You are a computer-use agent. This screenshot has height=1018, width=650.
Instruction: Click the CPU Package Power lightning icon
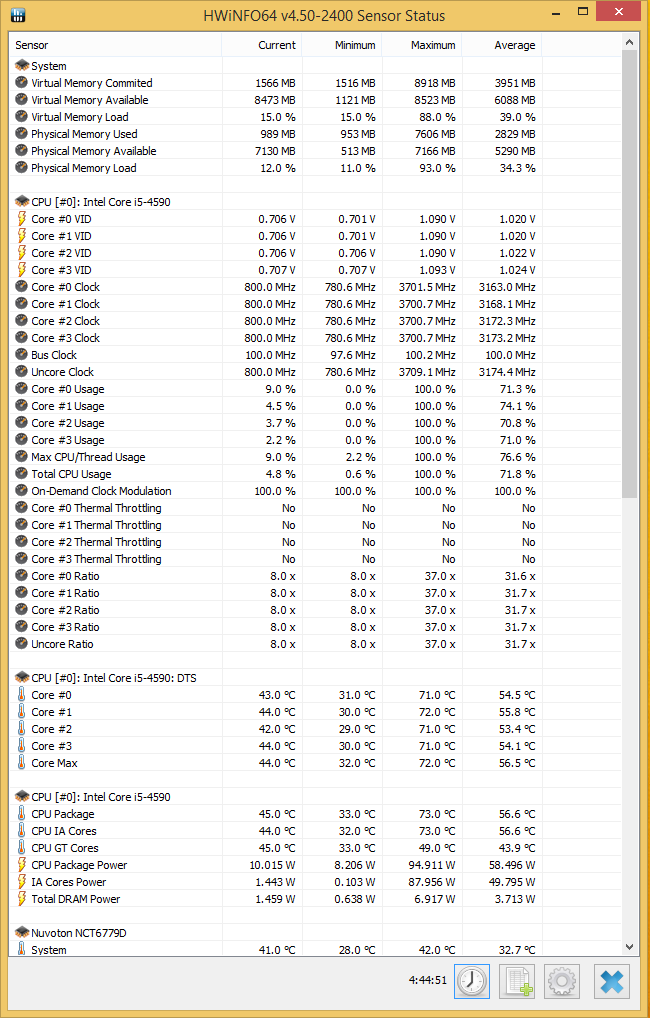pos(21,865)
